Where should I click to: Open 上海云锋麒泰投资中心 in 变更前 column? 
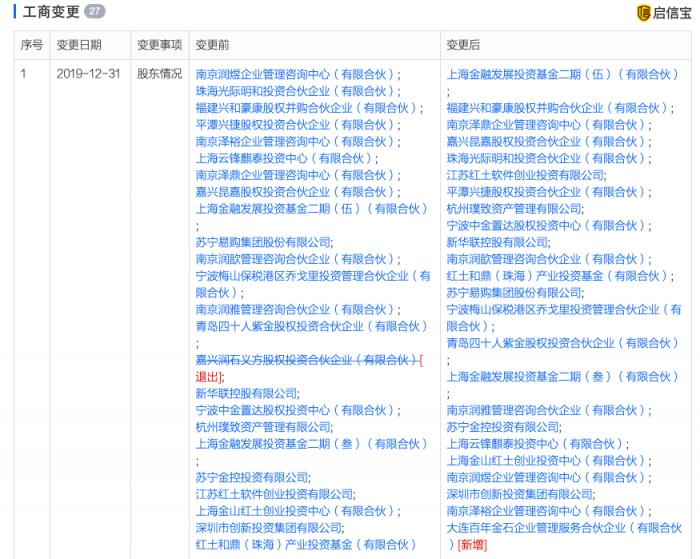click(284, 158)
